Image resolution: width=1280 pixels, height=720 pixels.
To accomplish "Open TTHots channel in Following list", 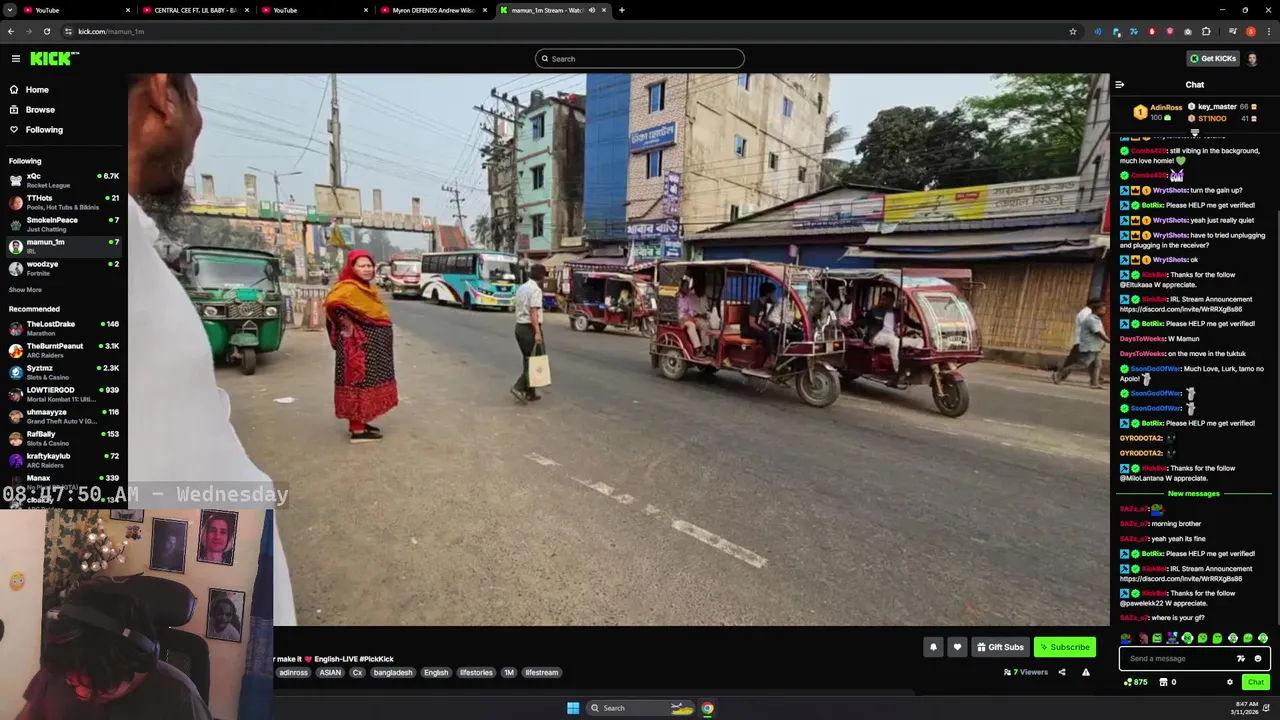I will click(x=64, y=202).
